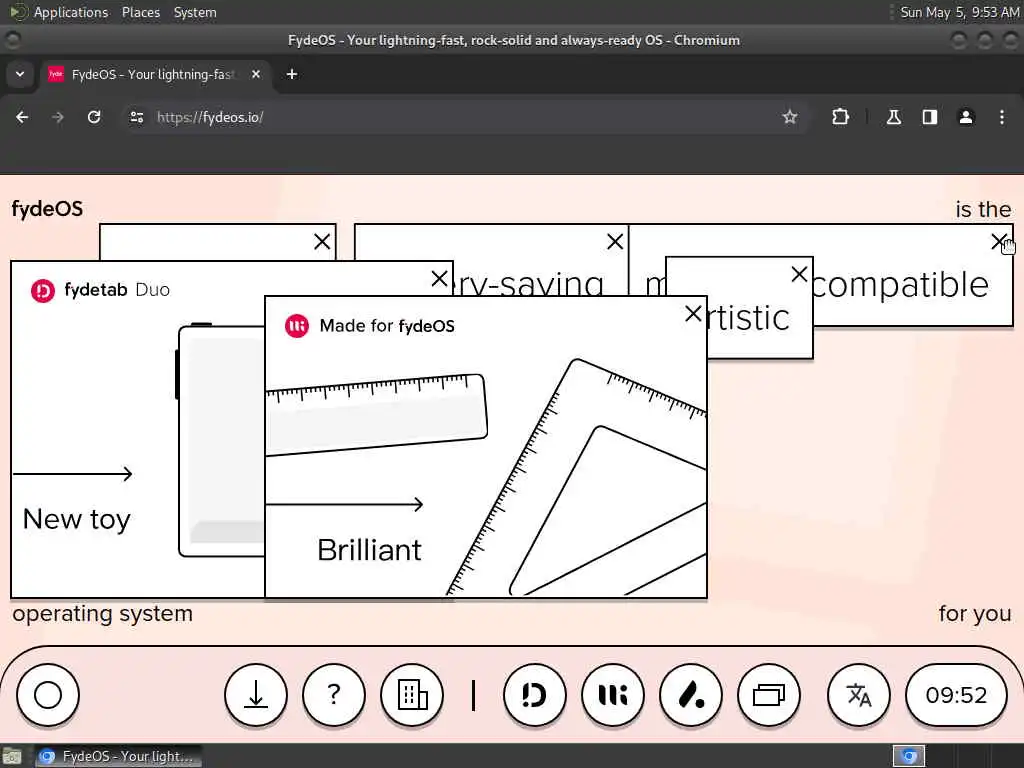The image size is (1024, 768).
Task: Open the Extensions puzzle icon
Action: 840,117
